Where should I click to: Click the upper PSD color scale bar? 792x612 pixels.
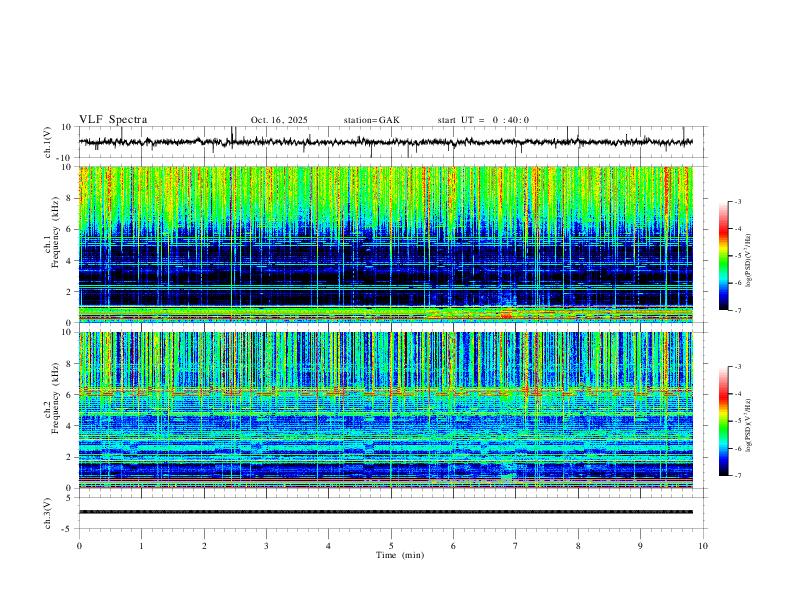tap(724, 256)
